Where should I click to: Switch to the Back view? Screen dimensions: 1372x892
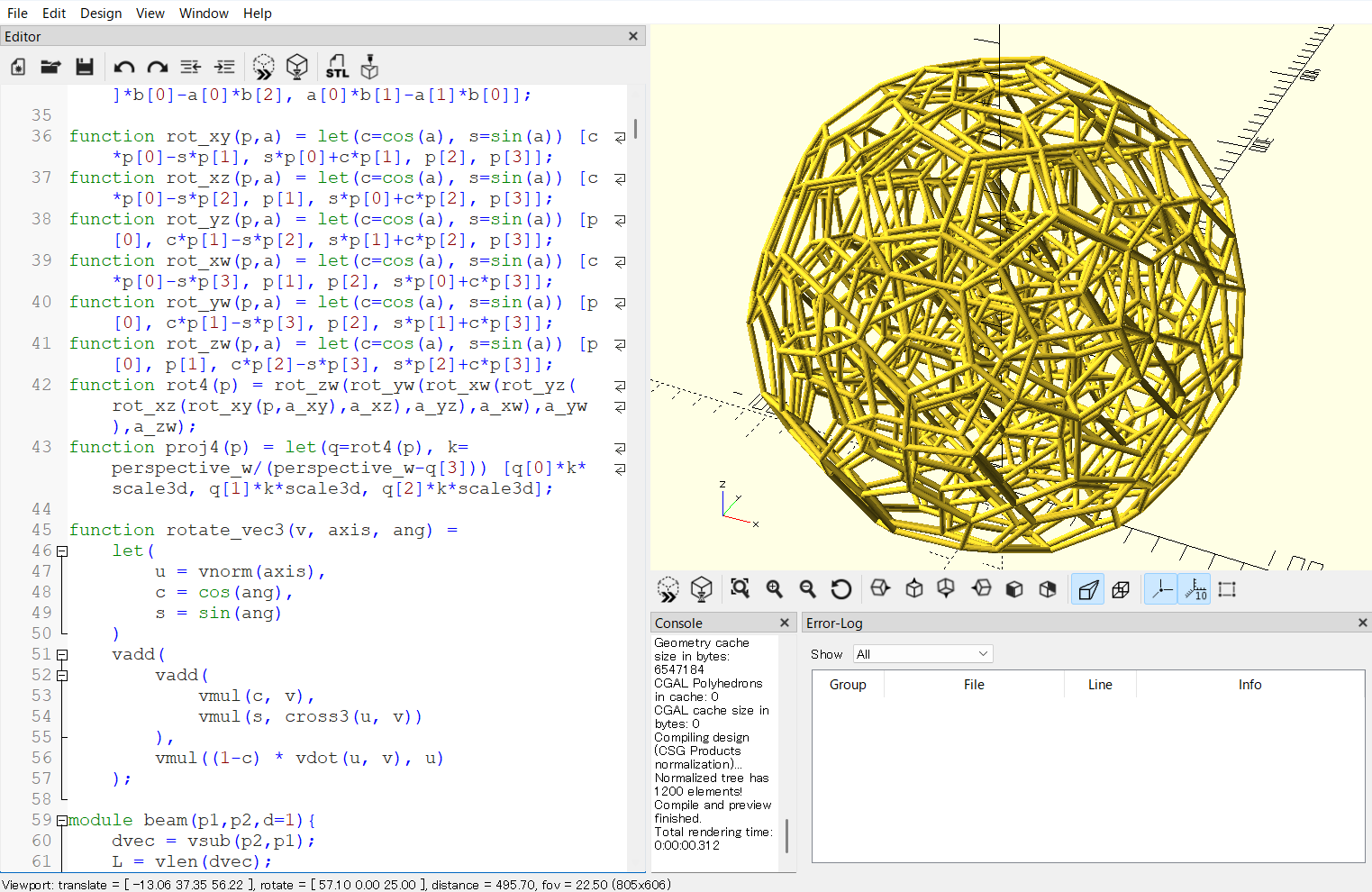(x=1048, y=589)
